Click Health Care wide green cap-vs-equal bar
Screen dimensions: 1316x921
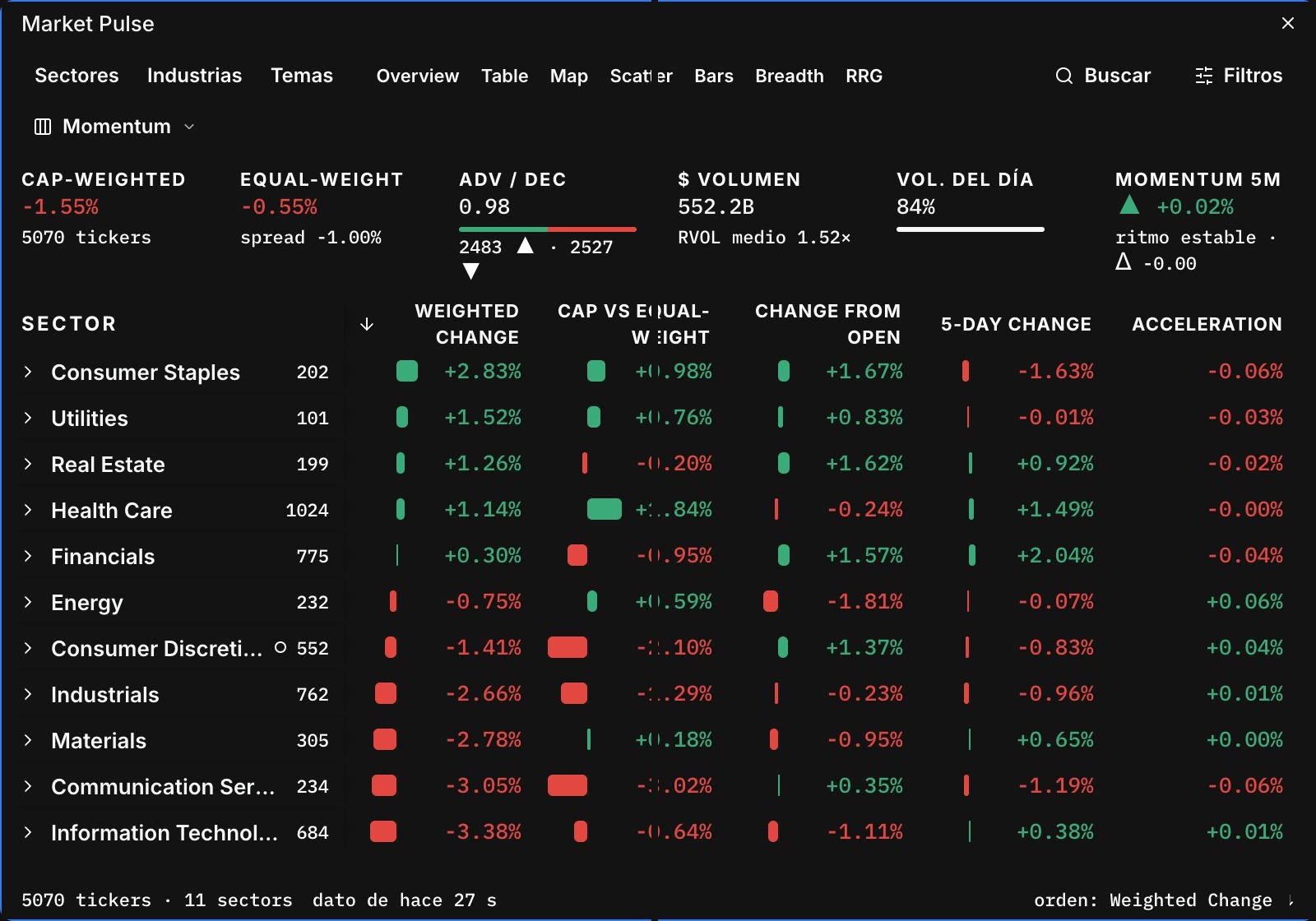tap(605, 509)
